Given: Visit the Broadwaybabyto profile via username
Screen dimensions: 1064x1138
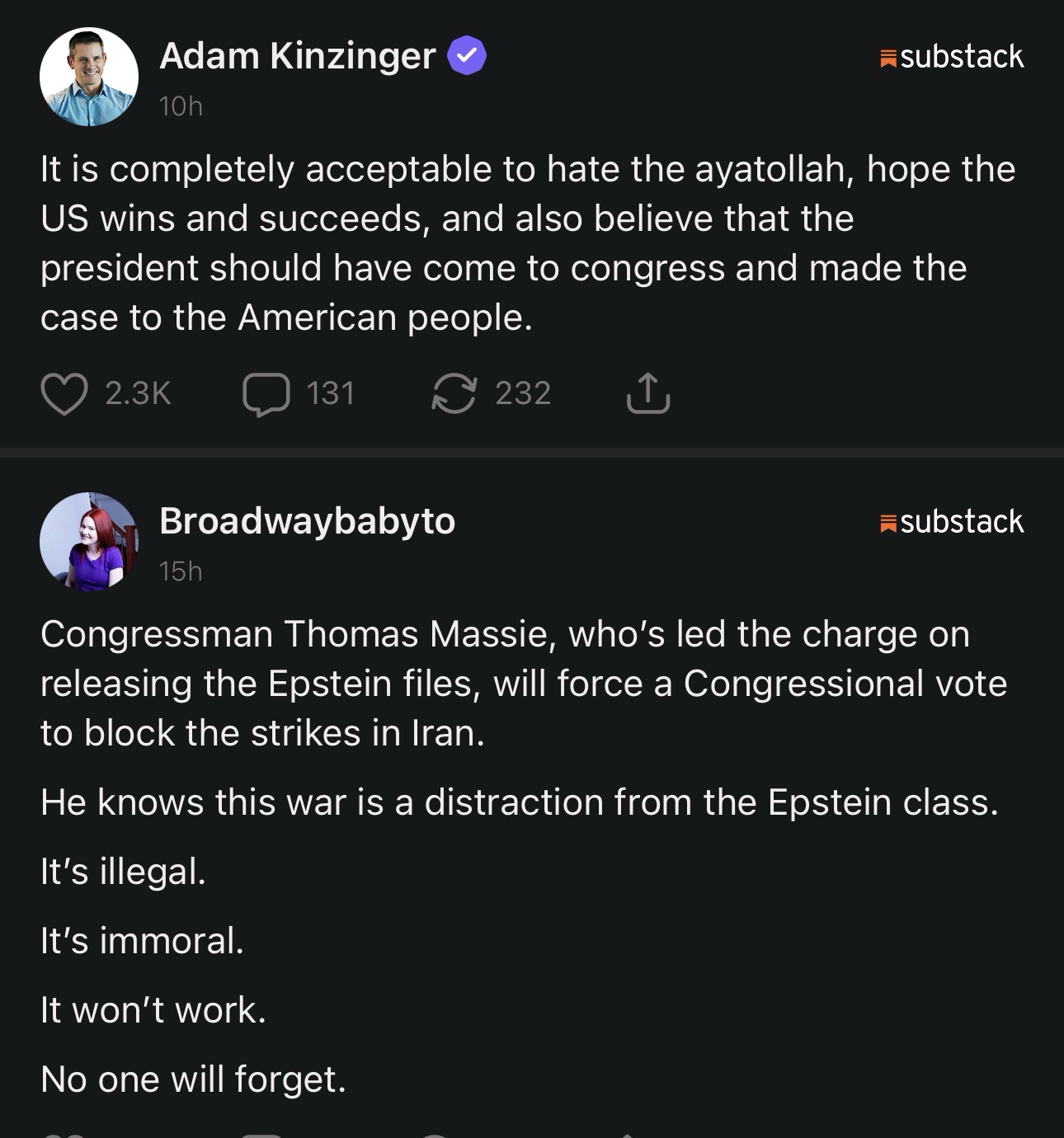Looking at the screenshot, I should [307, 521].
